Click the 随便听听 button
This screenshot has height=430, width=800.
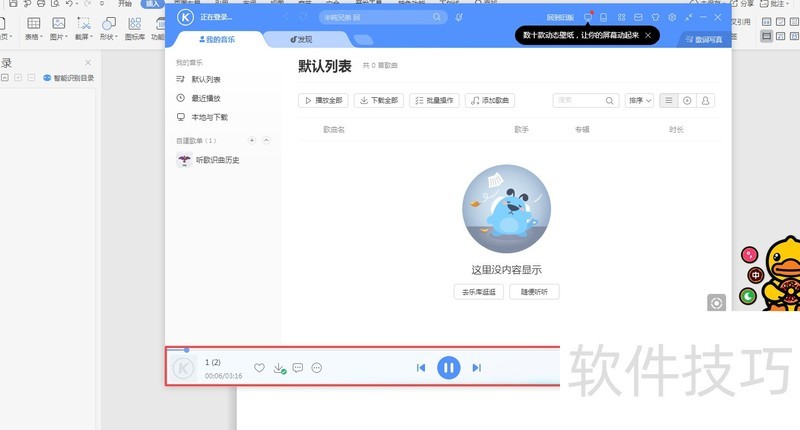tap(534, 292)
